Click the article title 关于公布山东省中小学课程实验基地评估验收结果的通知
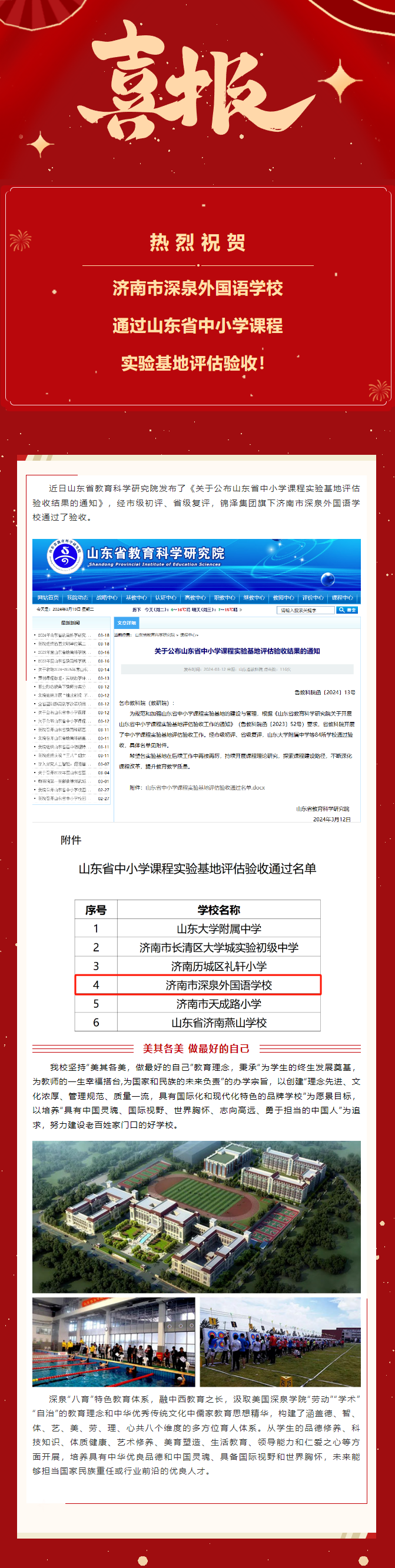 237,651
